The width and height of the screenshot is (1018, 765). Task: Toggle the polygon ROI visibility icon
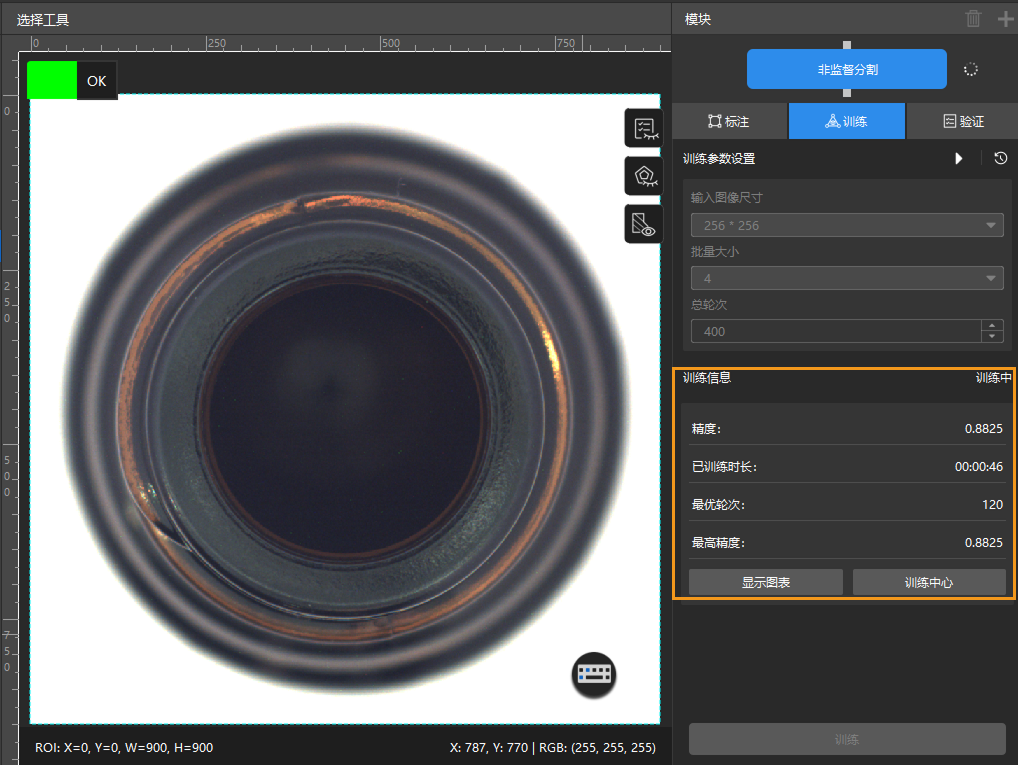pos(644,176)
